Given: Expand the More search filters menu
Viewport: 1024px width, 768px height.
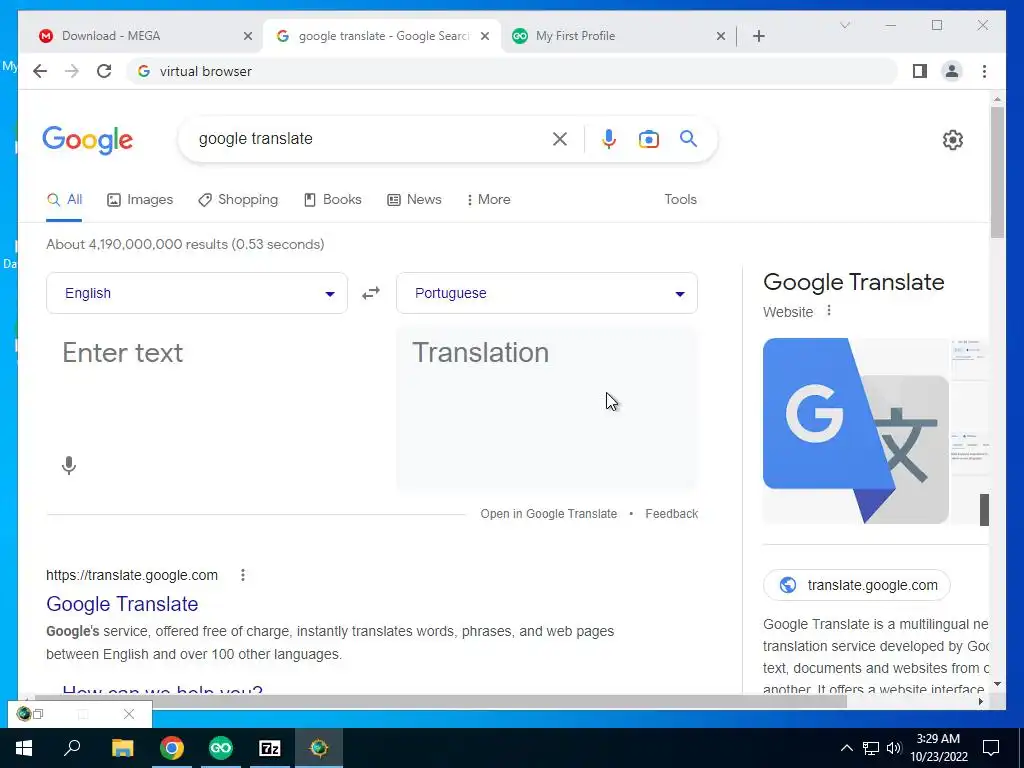Looking at the screenshot, I should (x=488, y=200).
